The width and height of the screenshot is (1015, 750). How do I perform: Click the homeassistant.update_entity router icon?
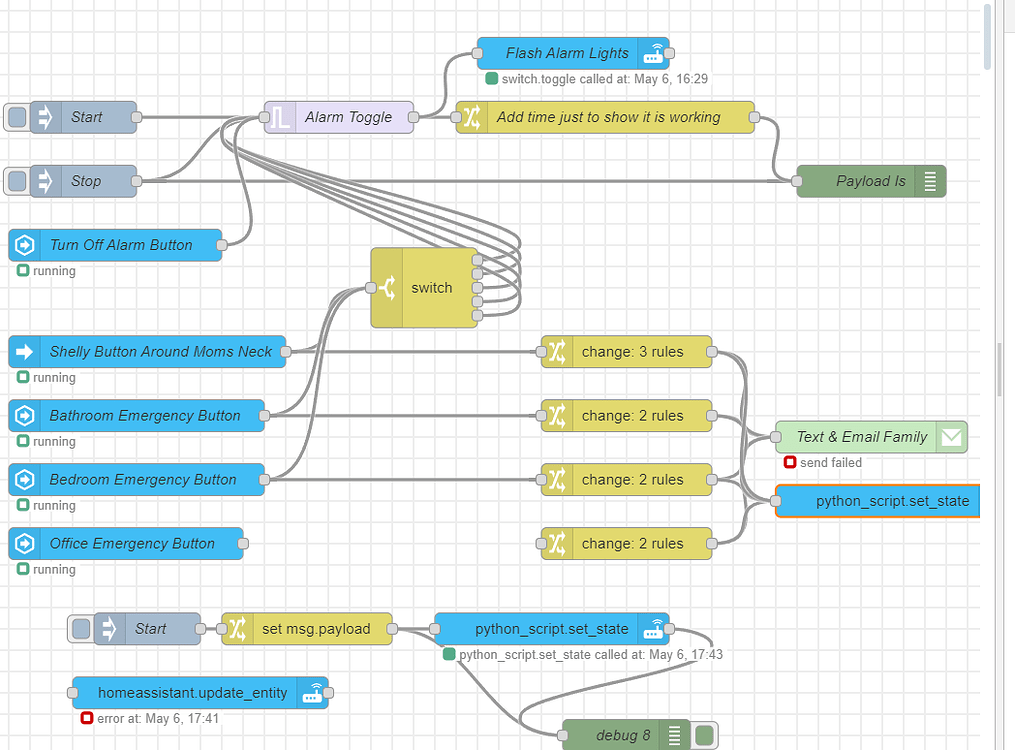pos(312,693)
